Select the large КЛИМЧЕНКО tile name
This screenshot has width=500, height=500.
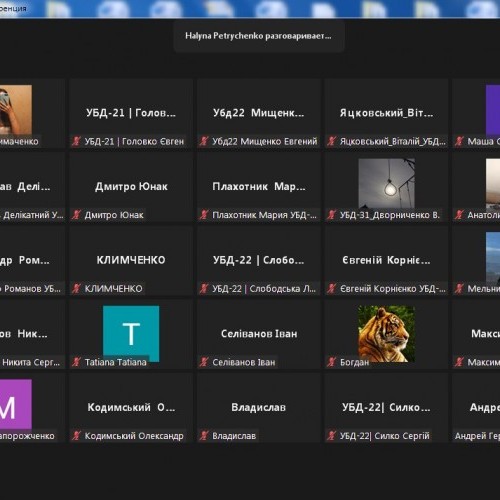tap(131, 260)
